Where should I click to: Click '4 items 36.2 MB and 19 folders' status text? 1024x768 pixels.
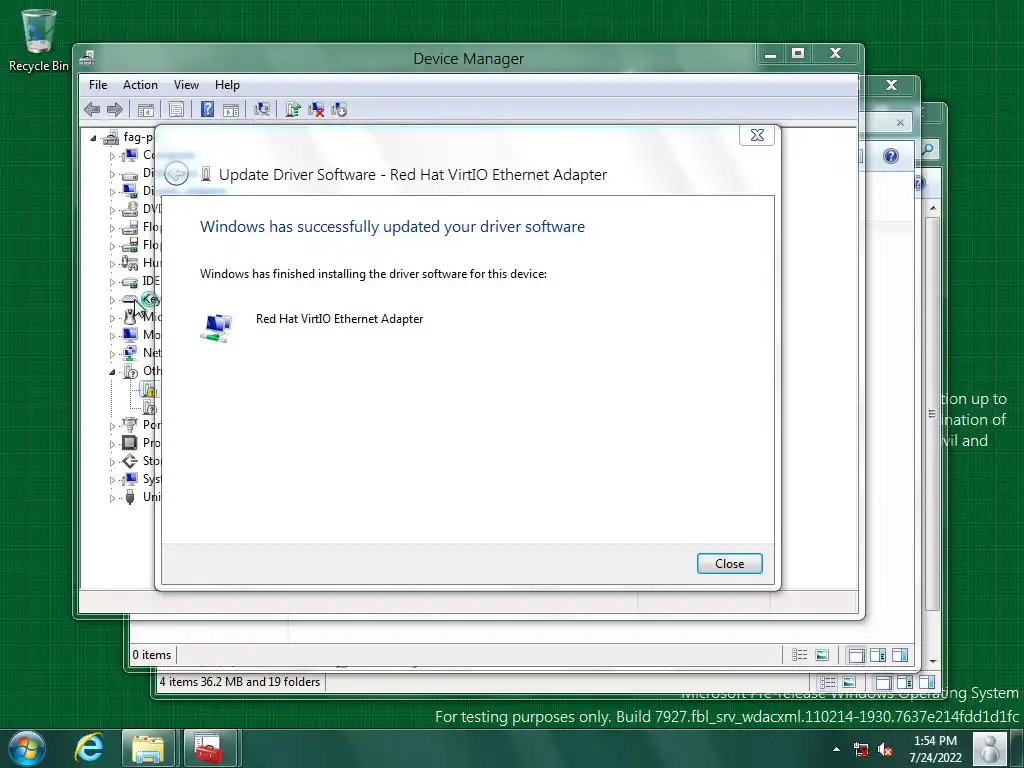pos(240,682)
